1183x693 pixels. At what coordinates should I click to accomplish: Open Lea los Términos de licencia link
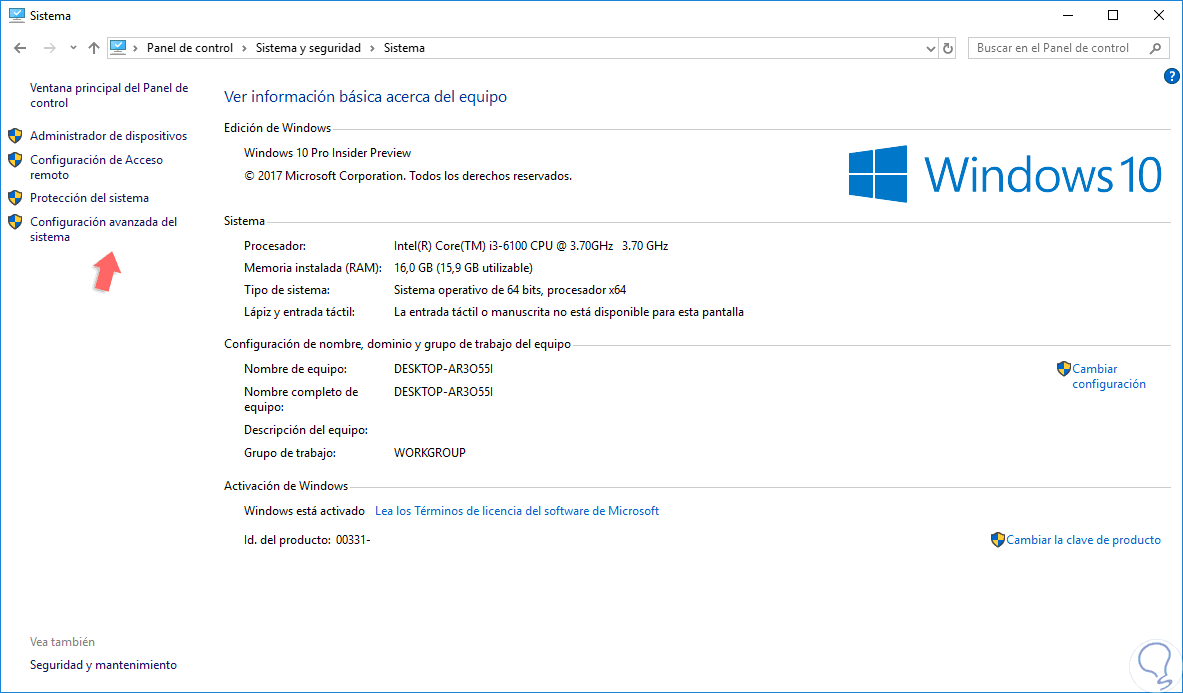(x=517, y=511)
